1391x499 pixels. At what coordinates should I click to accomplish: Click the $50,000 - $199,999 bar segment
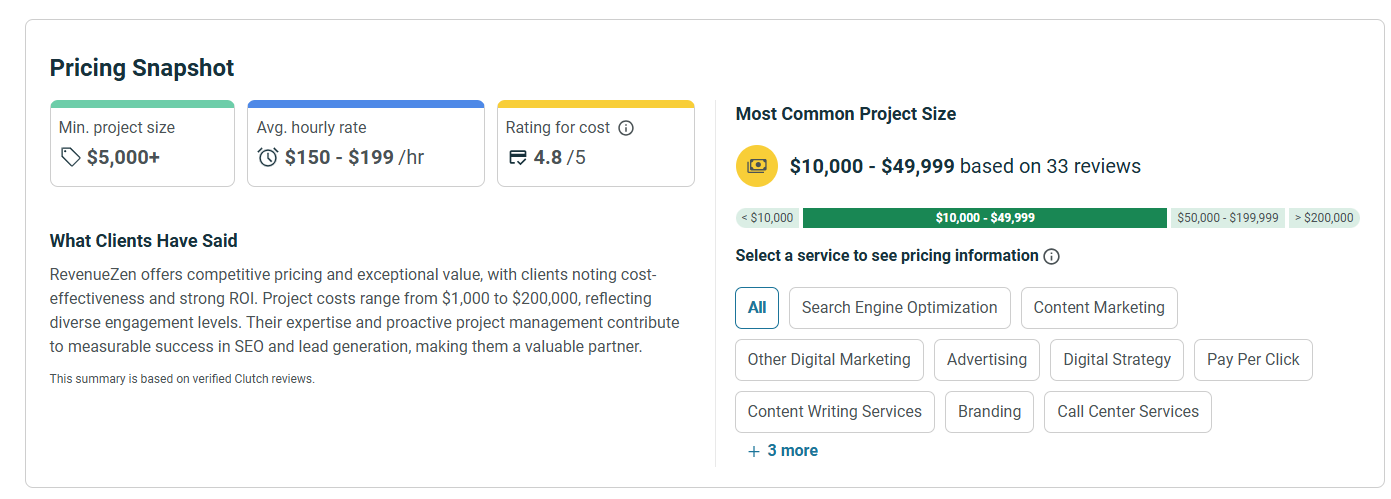(1227, 218)
